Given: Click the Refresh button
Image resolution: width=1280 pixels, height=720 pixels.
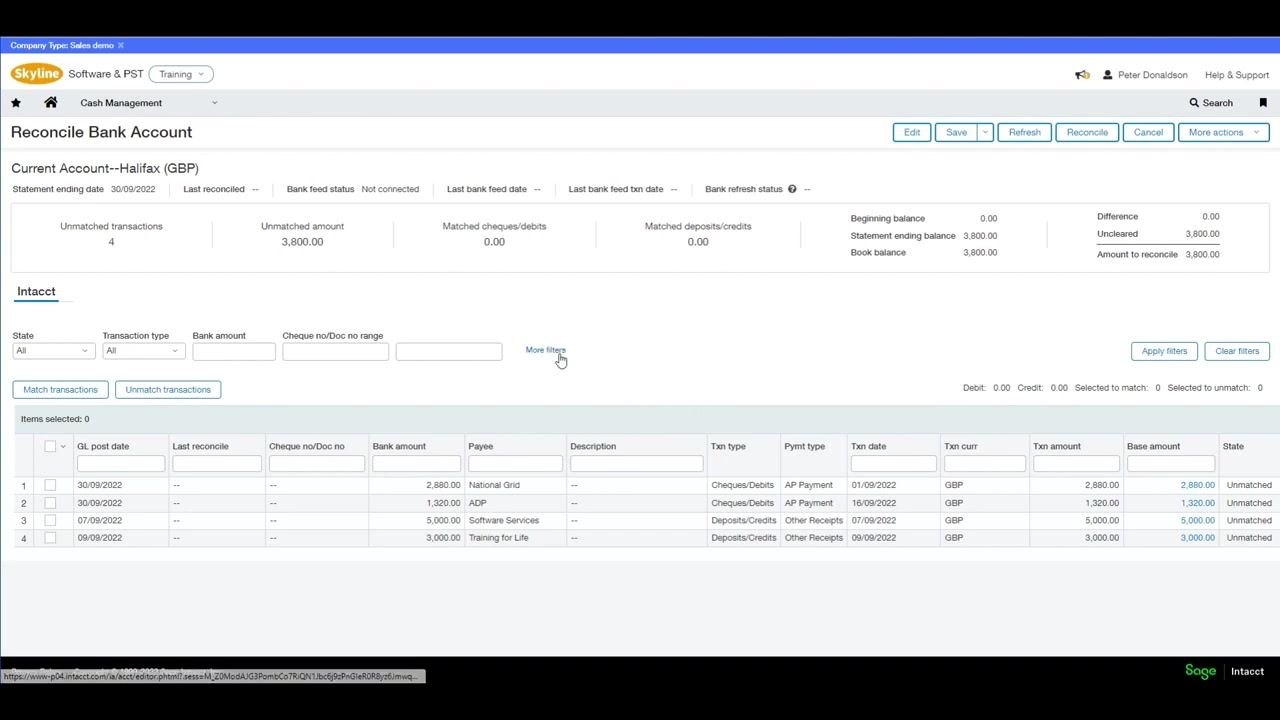Looking at the screenshot, I should [1024, 132].
